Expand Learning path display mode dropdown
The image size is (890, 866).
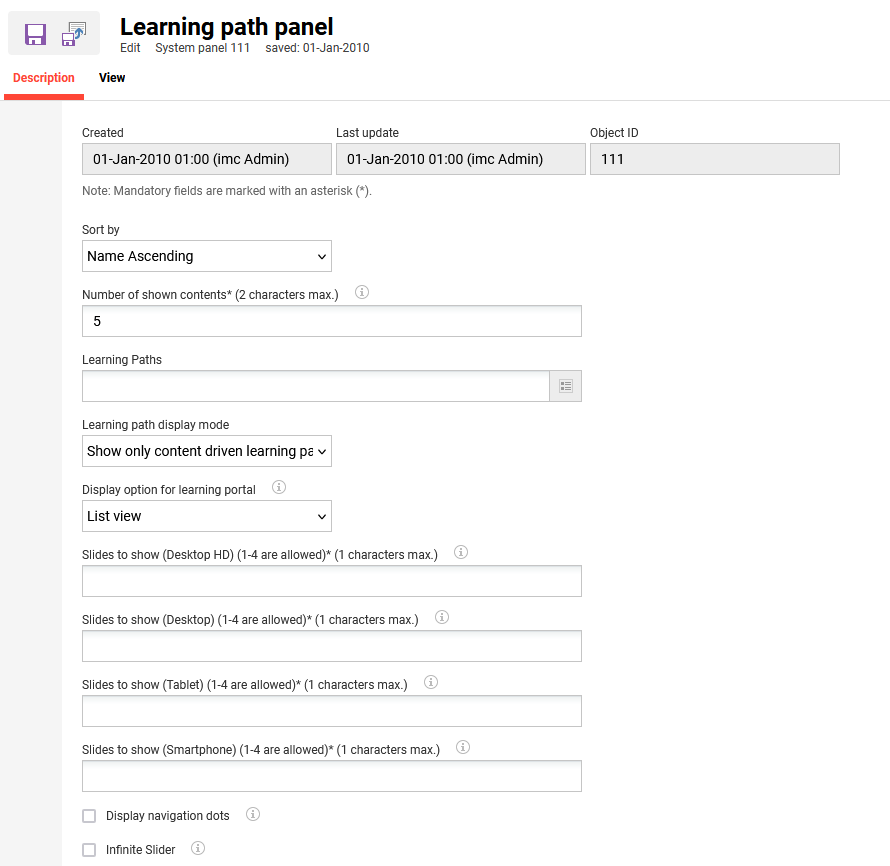pos(207,451)
